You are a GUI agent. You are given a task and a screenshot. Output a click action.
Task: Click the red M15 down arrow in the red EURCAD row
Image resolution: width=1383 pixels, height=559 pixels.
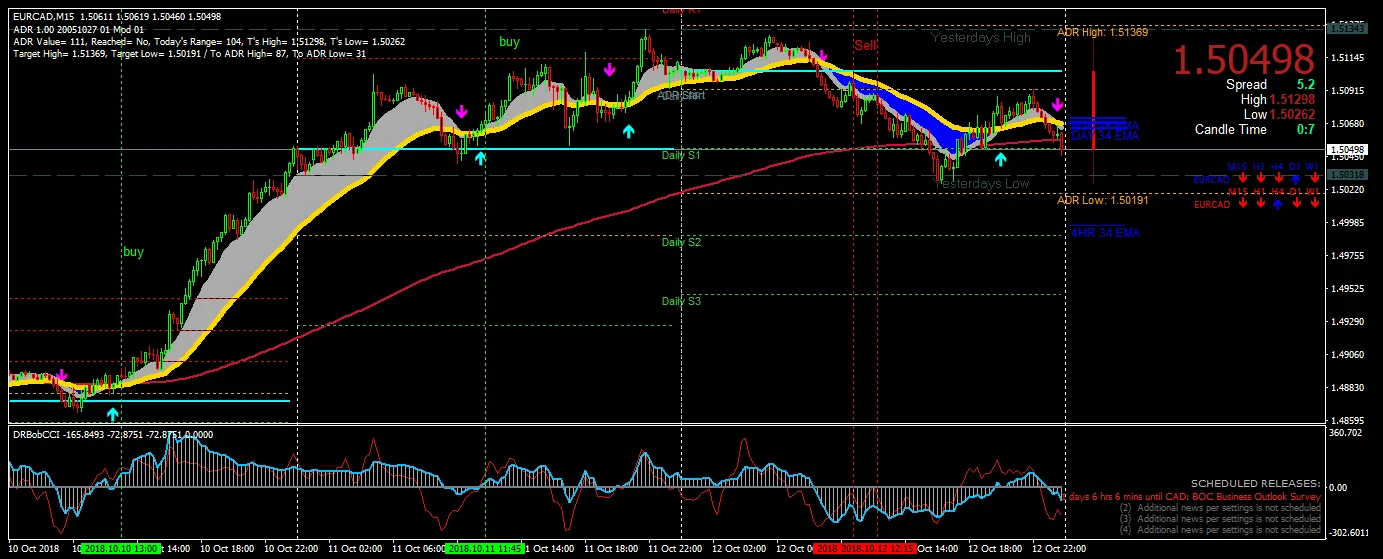1242,204
